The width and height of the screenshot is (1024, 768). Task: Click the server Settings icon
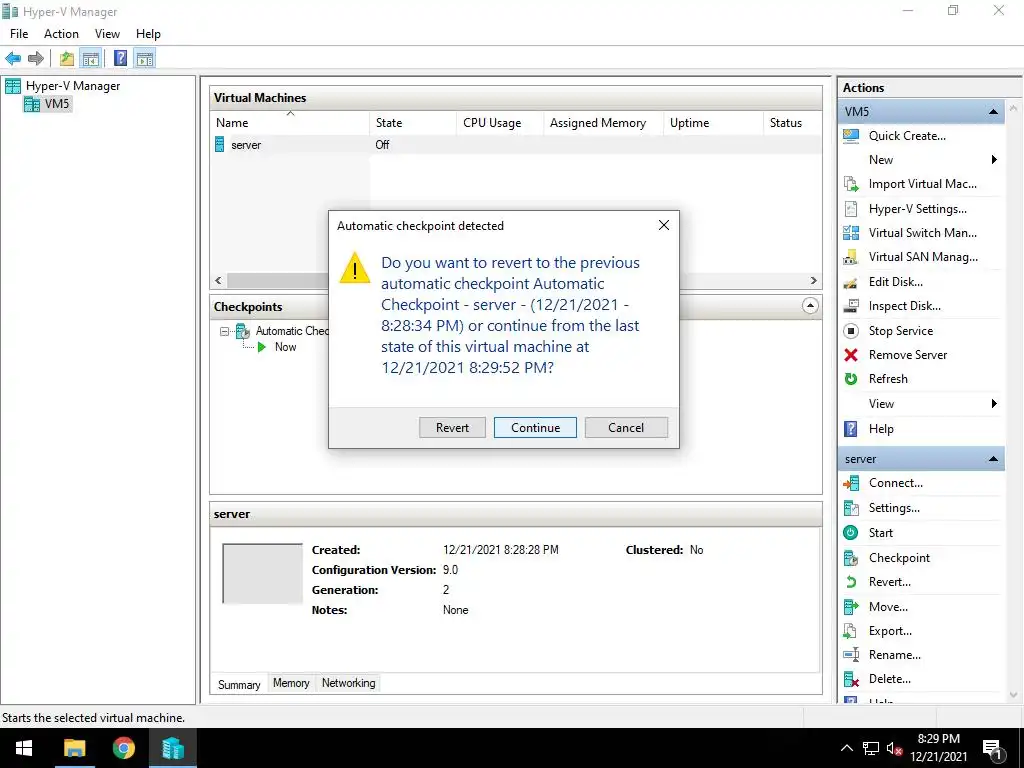pos(851,508)
